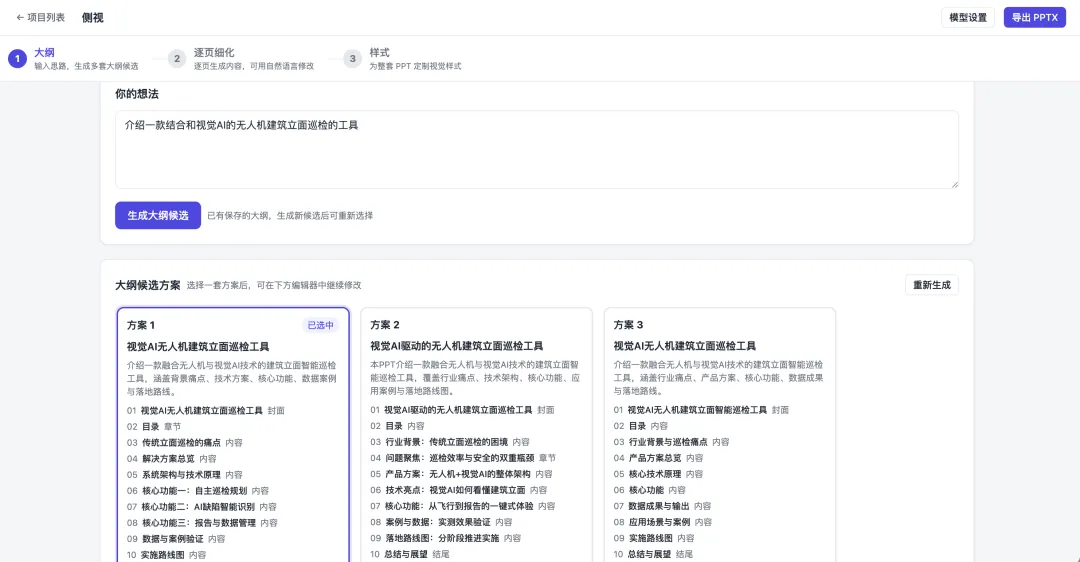
Task: Click 方案 2 row 07 核心功能
Action: click(x=463, y=506)
